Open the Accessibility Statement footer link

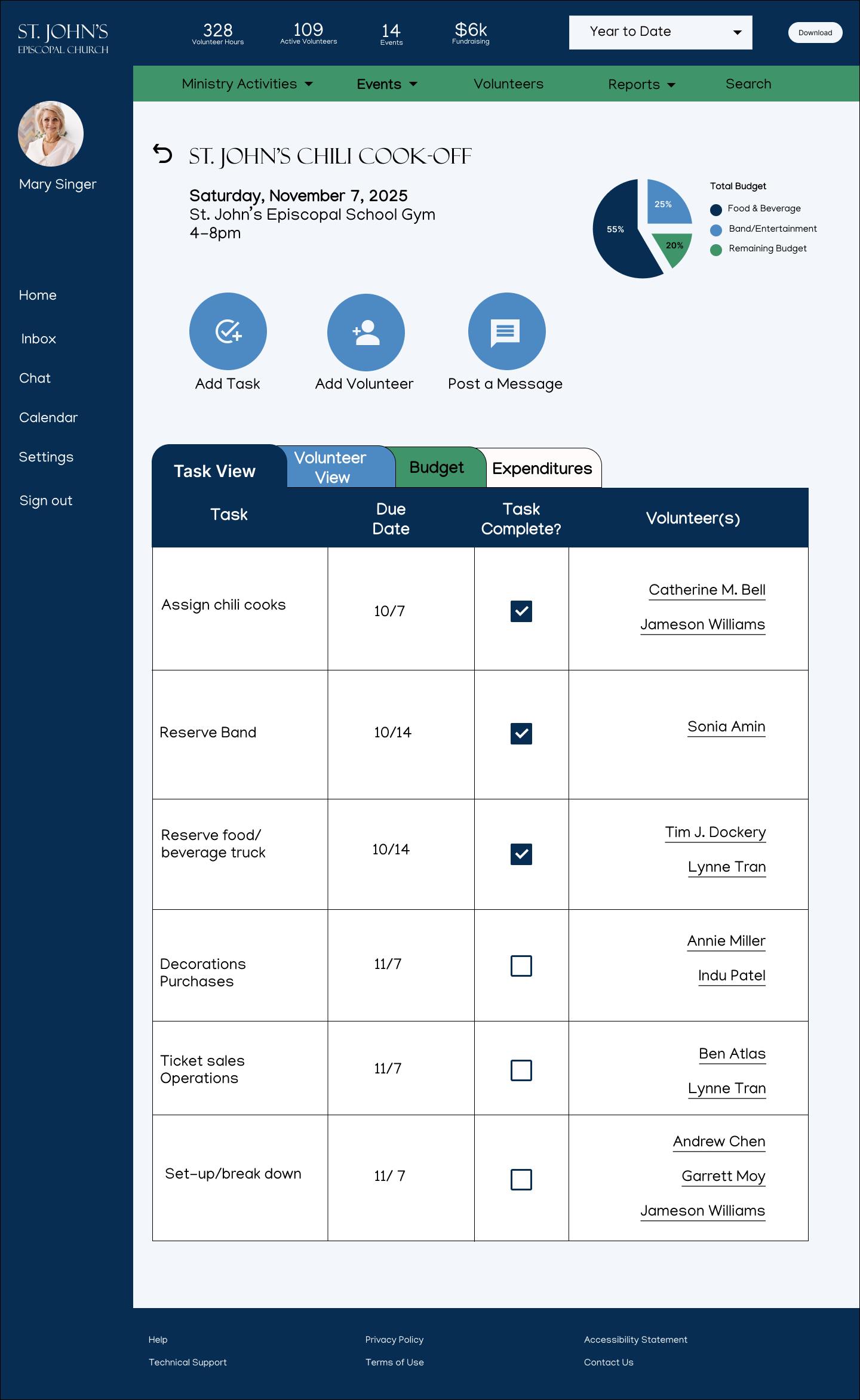[x=635, y=1340]
